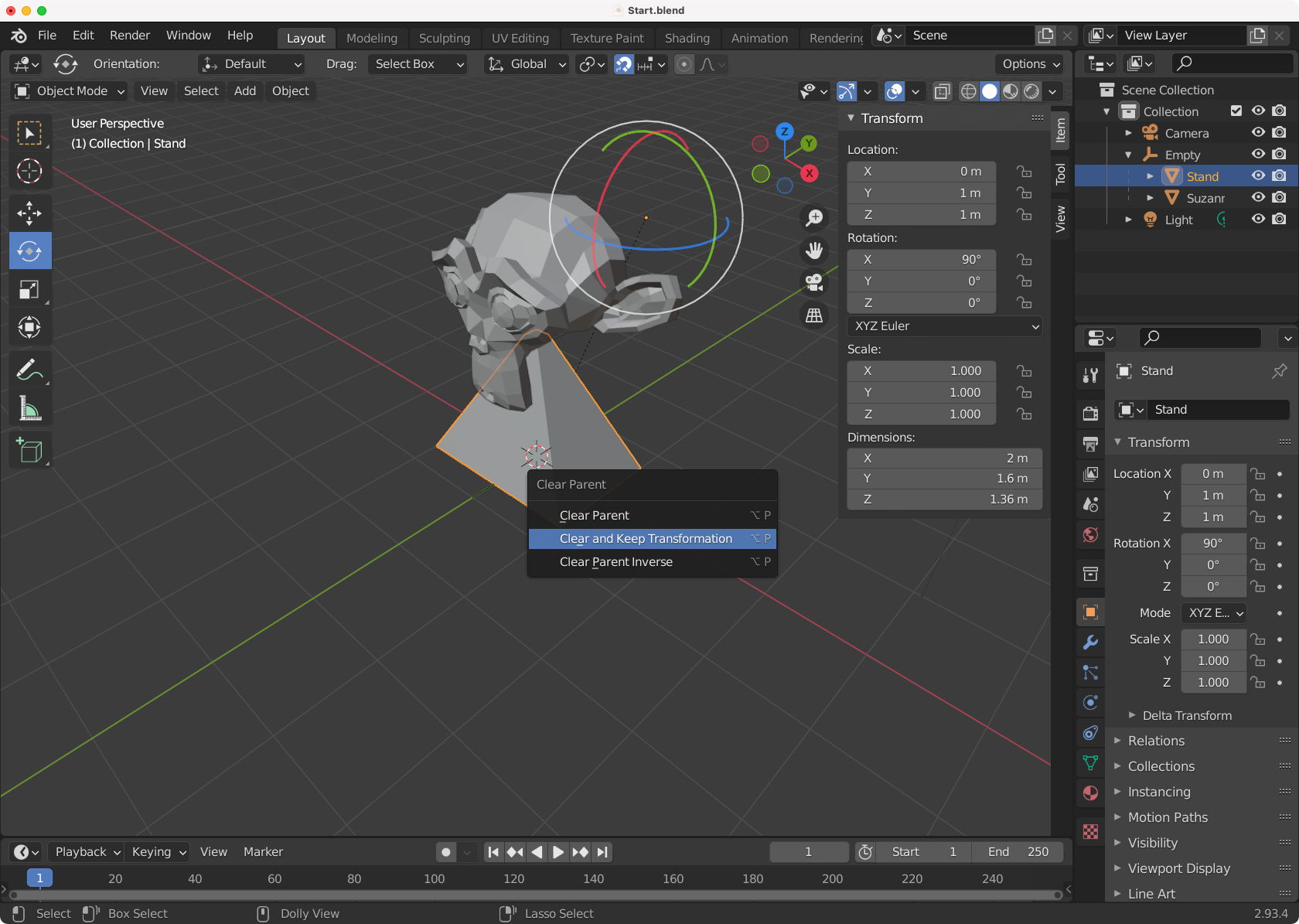Choose the Annotate pencil tool
This screenshot has width=1299, height=924.
point(29,370)
